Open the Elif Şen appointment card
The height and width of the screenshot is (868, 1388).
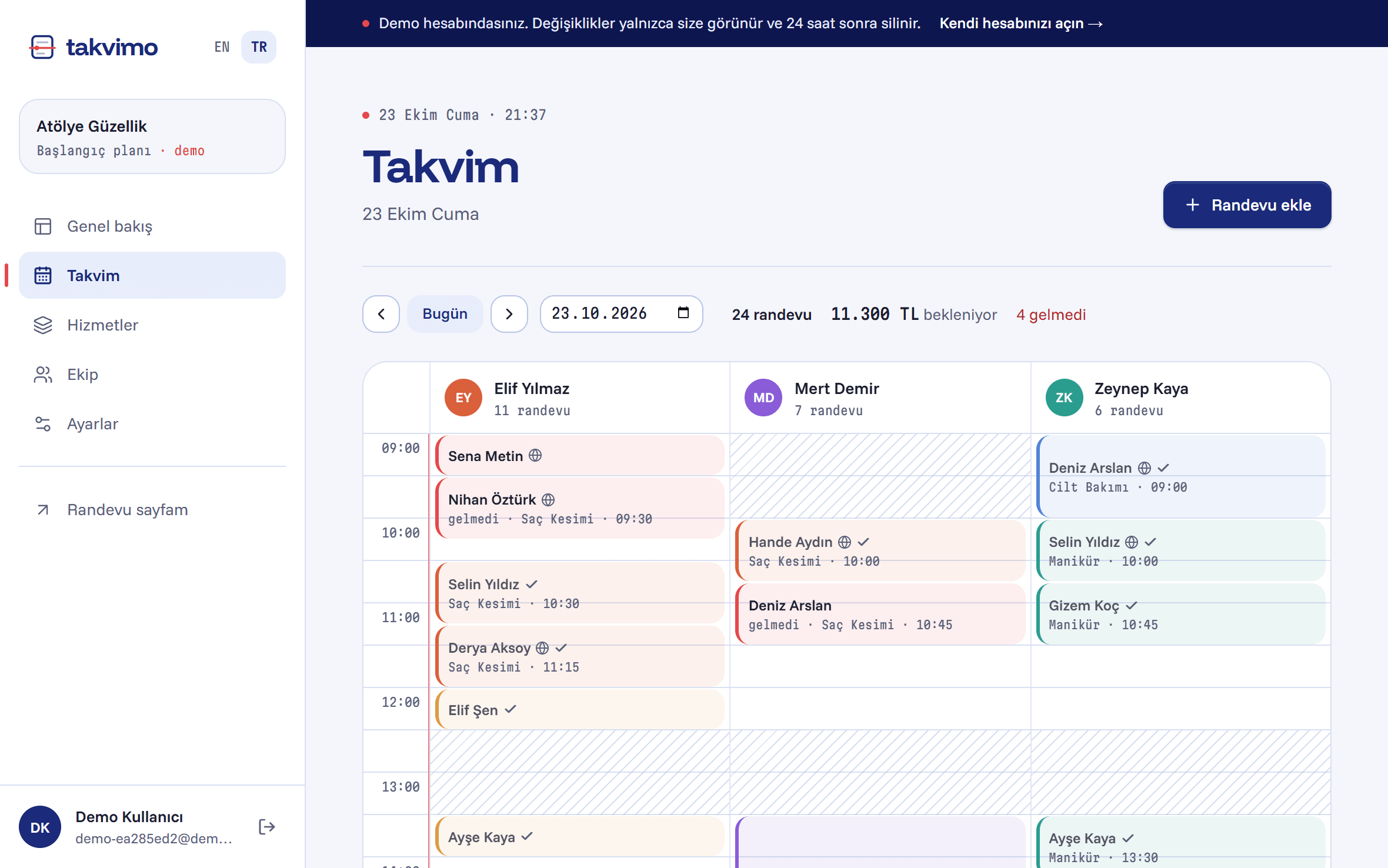tap(580, 709)
